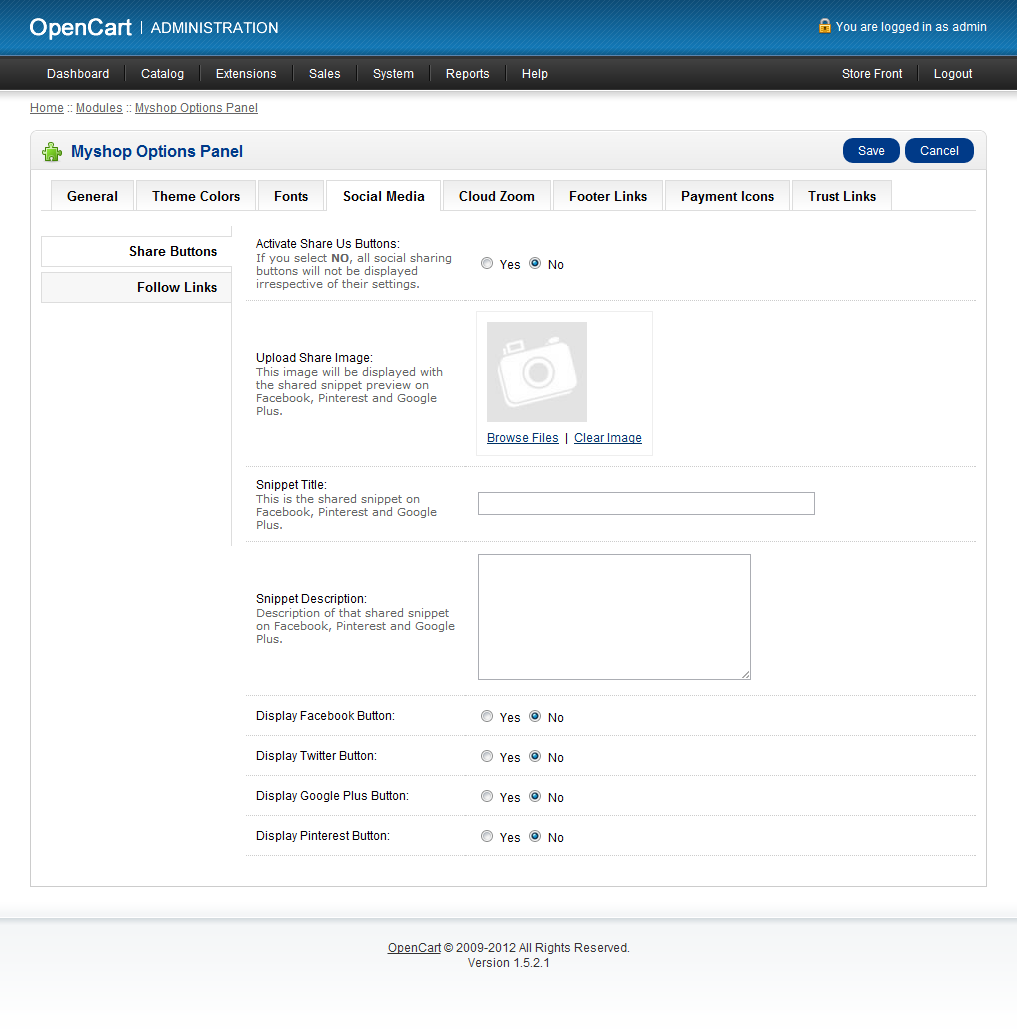Select No for Display Pinterest Button
Viewport: 1017px width, 1030px height.
click(x=535, y=836)
